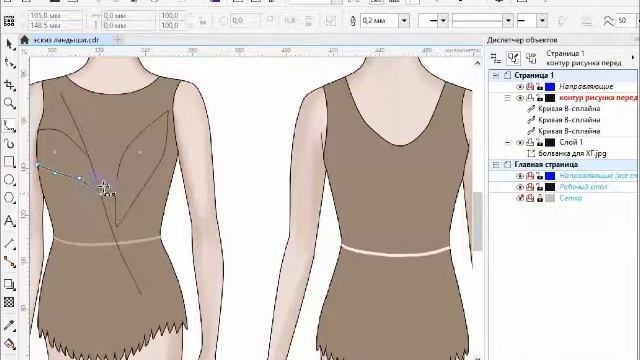Open the start arrowhead dropdown
Screen dimensions: 640x360
point(443,20)
